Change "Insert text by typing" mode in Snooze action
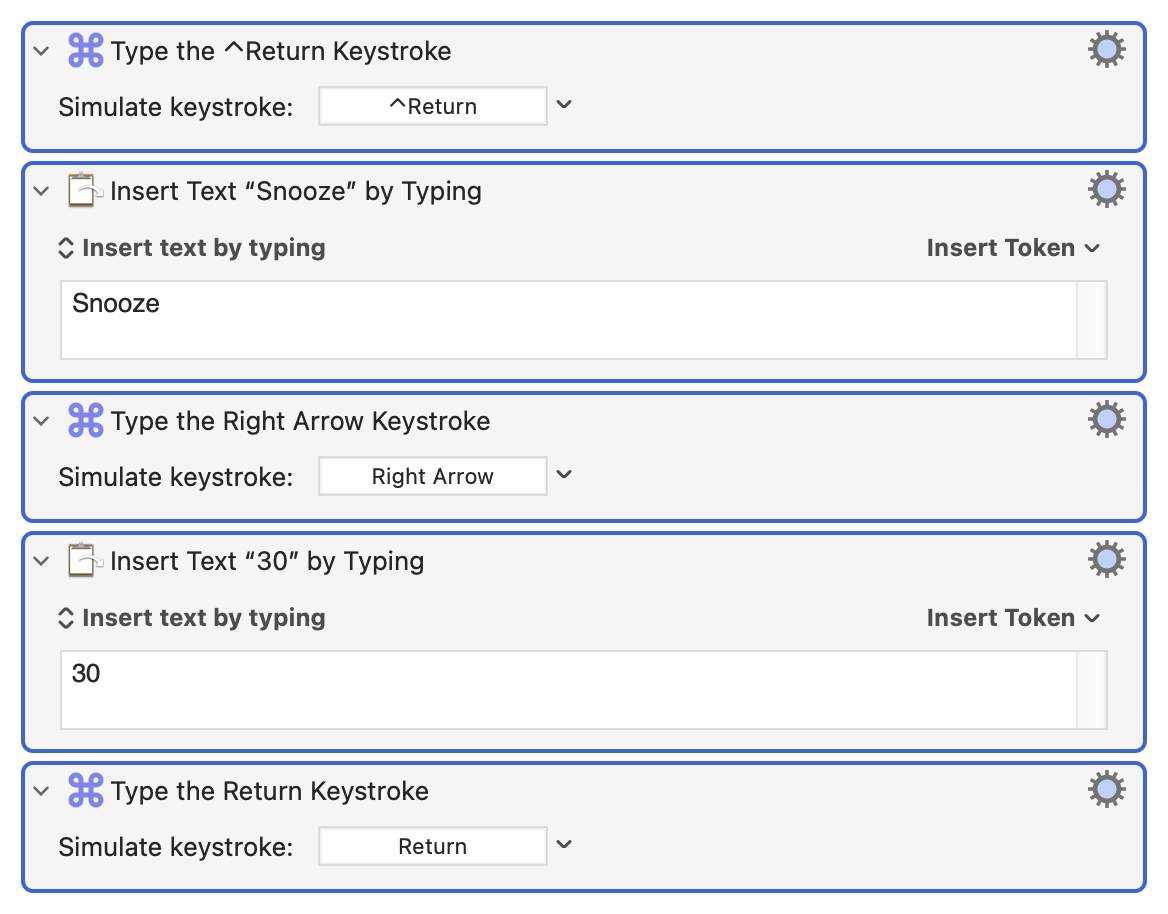1168x914 pixels. tap(192, 248)
